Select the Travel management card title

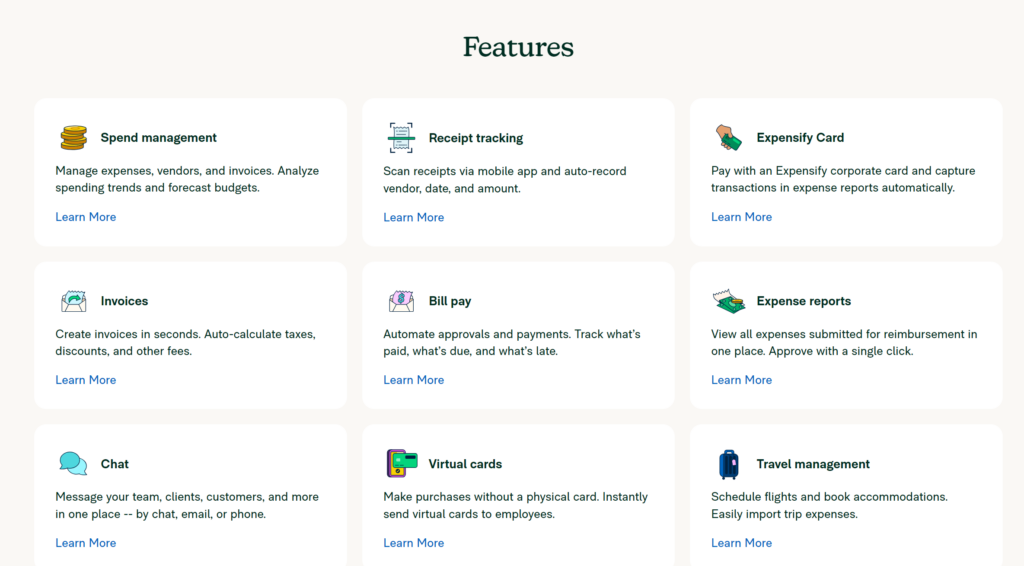[x=813, y=464]
